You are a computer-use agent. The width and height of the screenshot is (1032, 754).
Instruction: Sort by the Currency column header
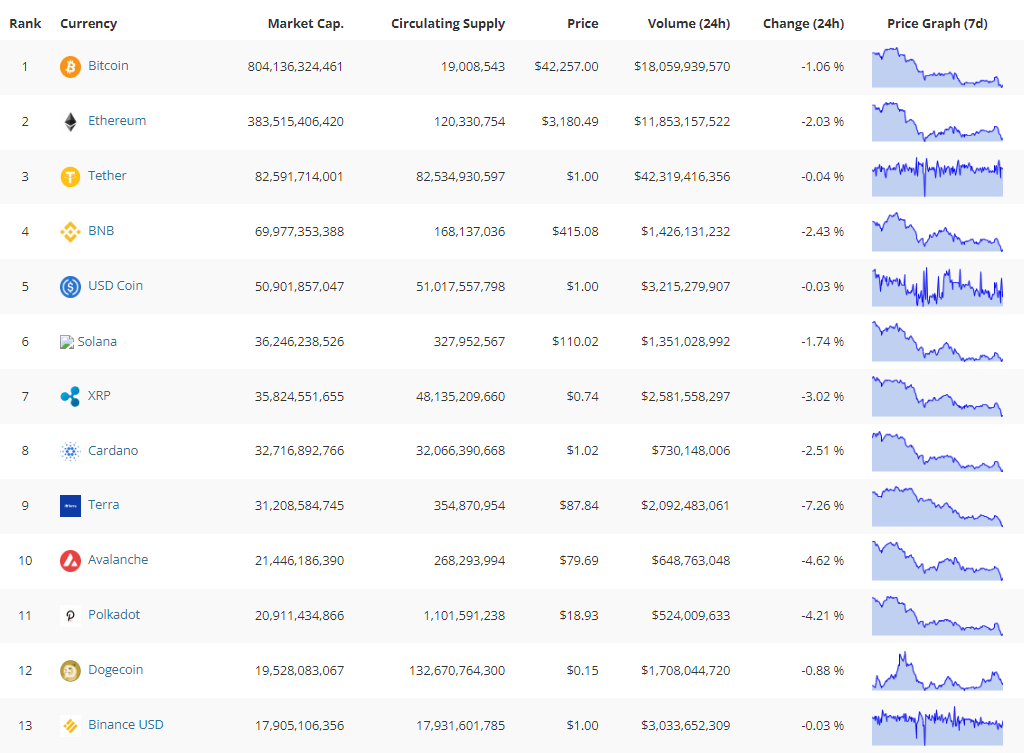[89, 24]
